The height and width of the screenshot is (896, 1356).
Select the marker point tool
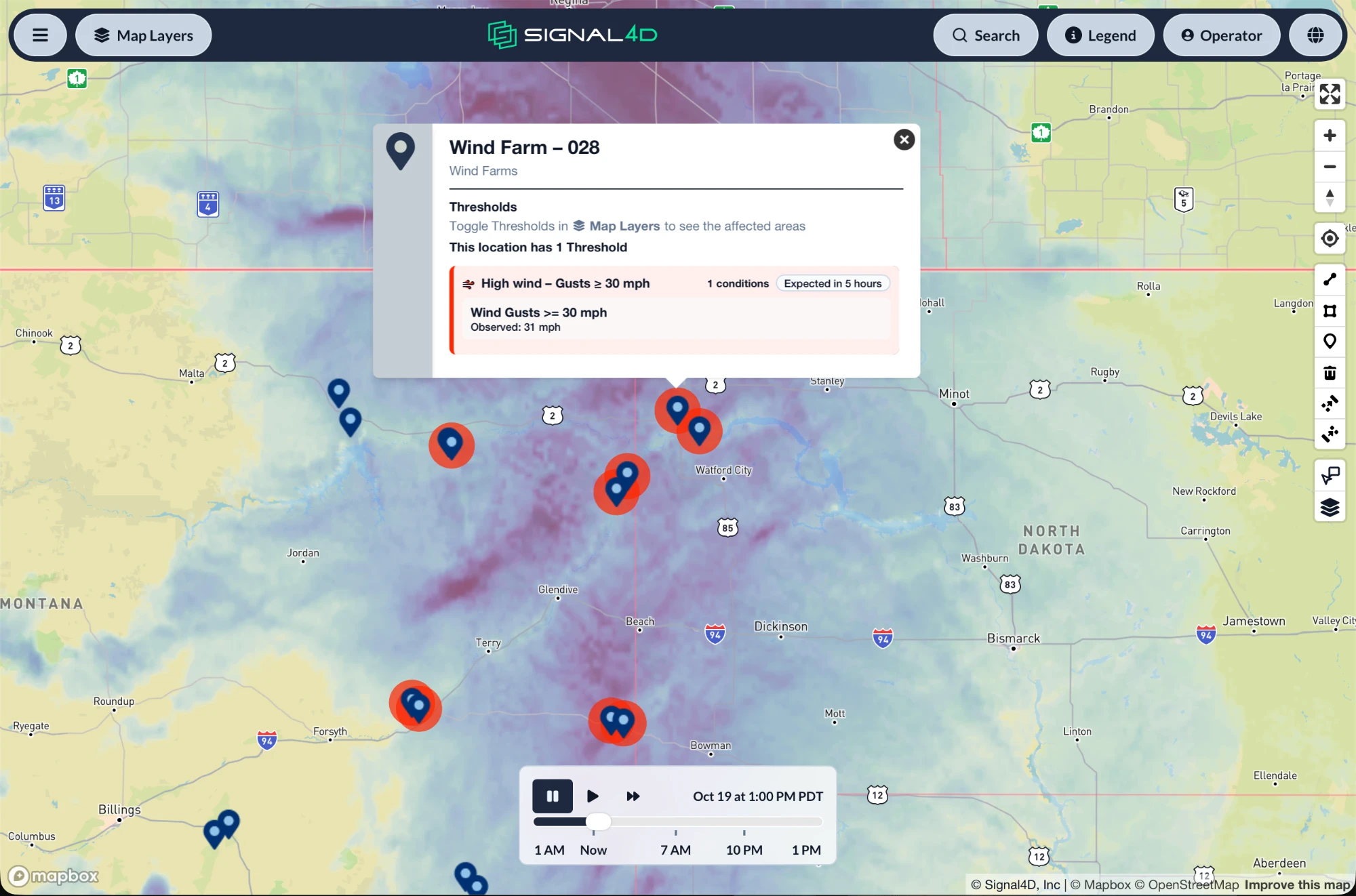tap(1330, 342)
